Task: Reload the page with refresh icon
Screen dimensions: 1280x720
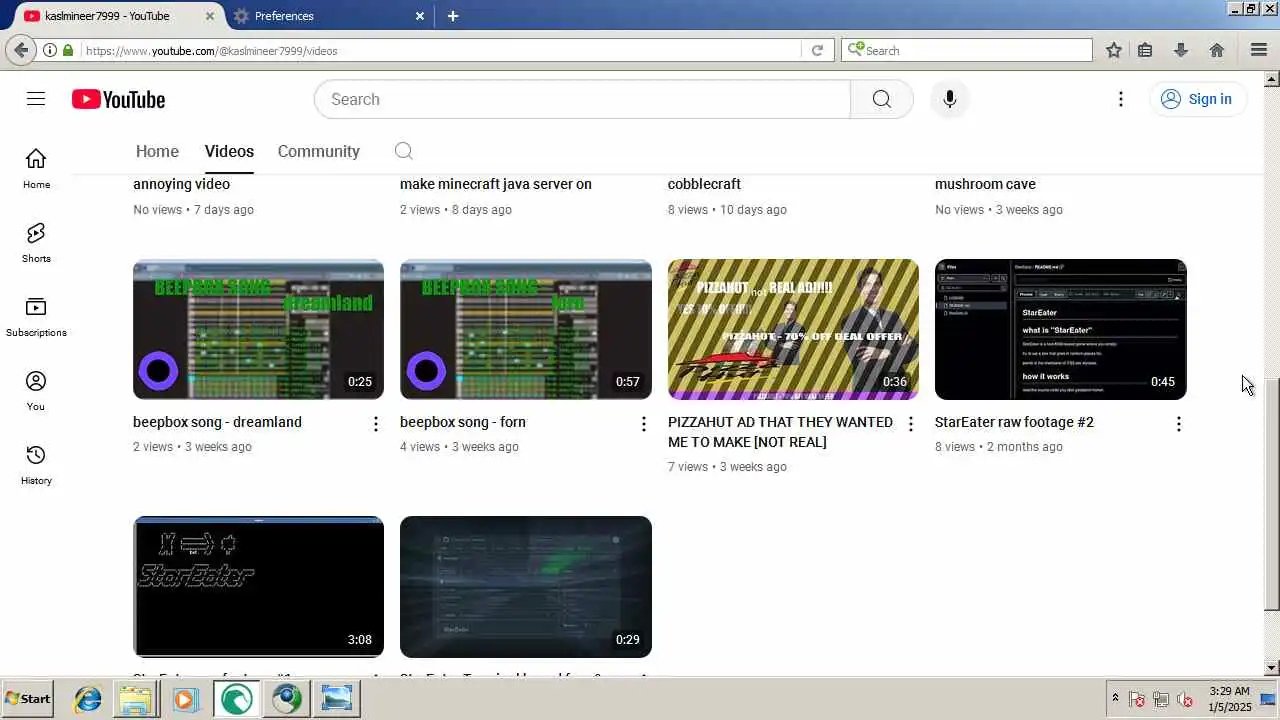Action: pyautogui.click(x=817, y=50)
